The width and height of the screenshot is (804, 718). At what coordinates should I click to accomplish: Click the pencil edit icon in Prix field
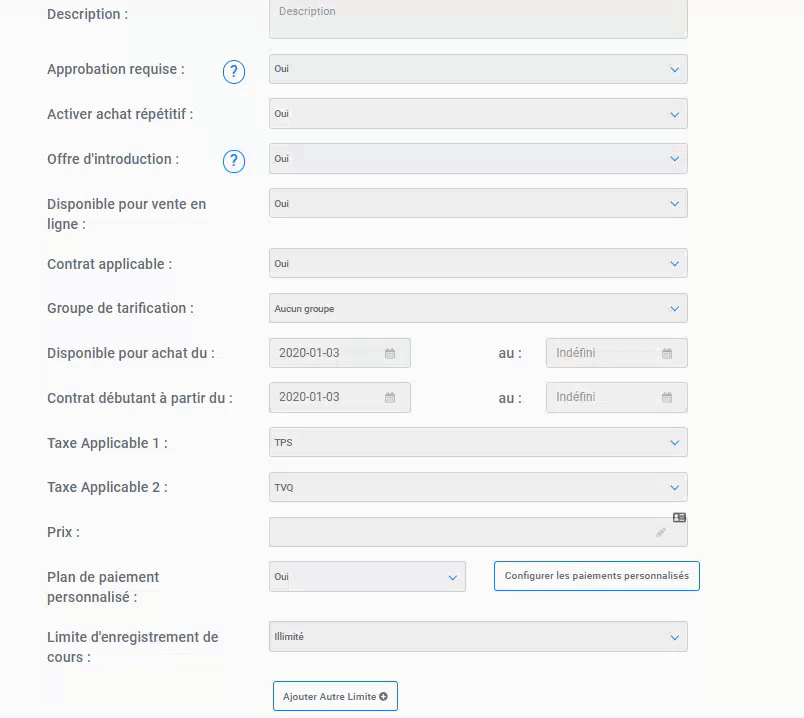(x=661, y=532)
